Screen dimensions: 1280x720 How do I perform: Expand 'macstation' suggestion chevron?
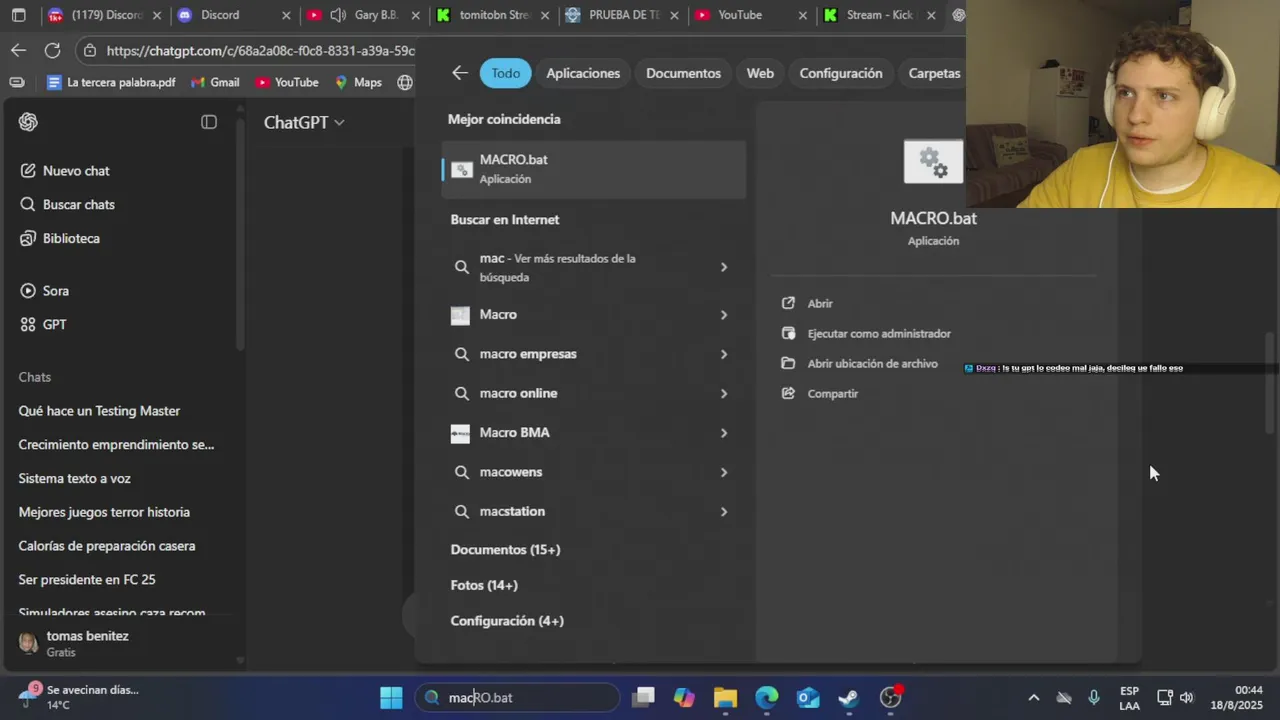click(x=724, y=512)
